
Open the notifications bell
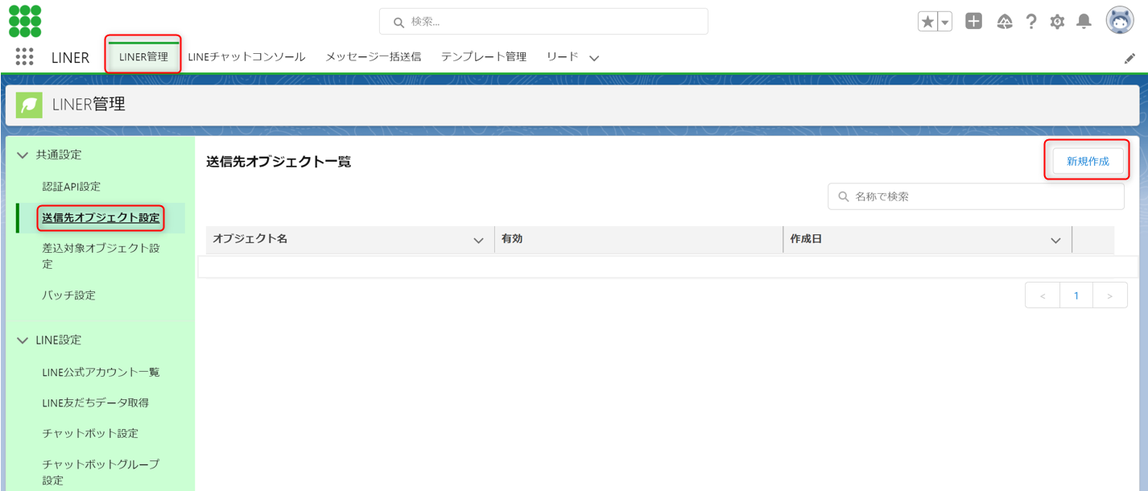pos(1084,22)
